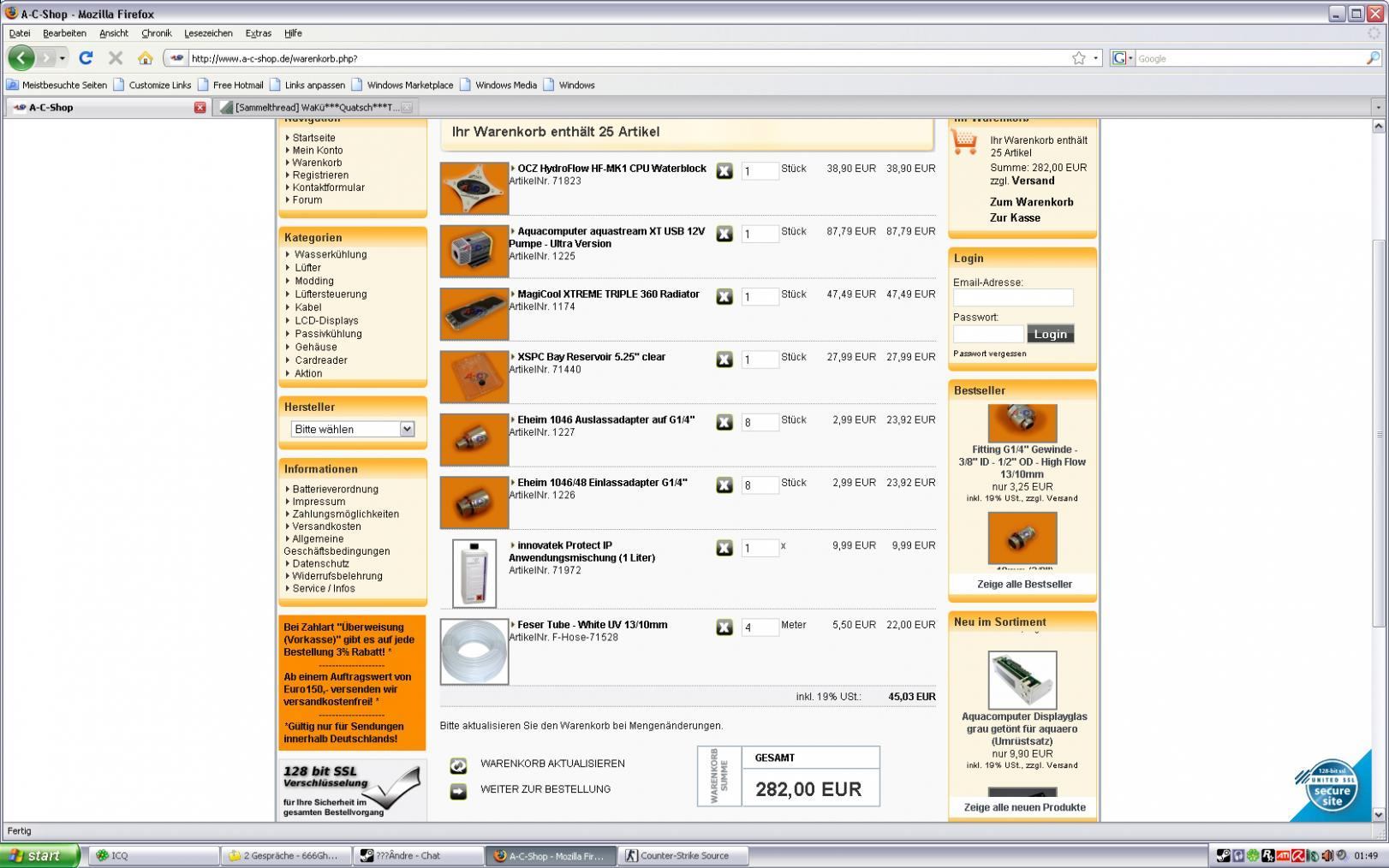Click the Email-Adresse input field
The width and height of the screenshot is (1389, 868).
pyautogui.click(x=1013, y=298)
